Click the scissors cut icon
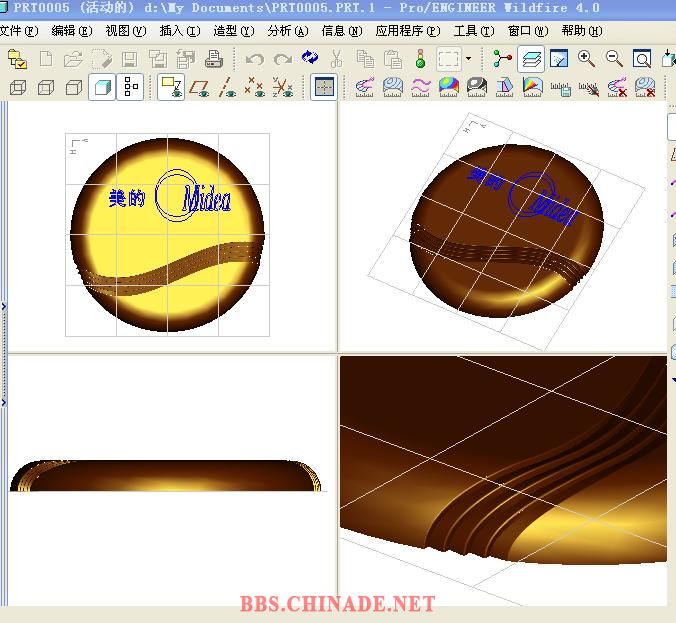This screenshot has height=623, width=676. [337, 59]
